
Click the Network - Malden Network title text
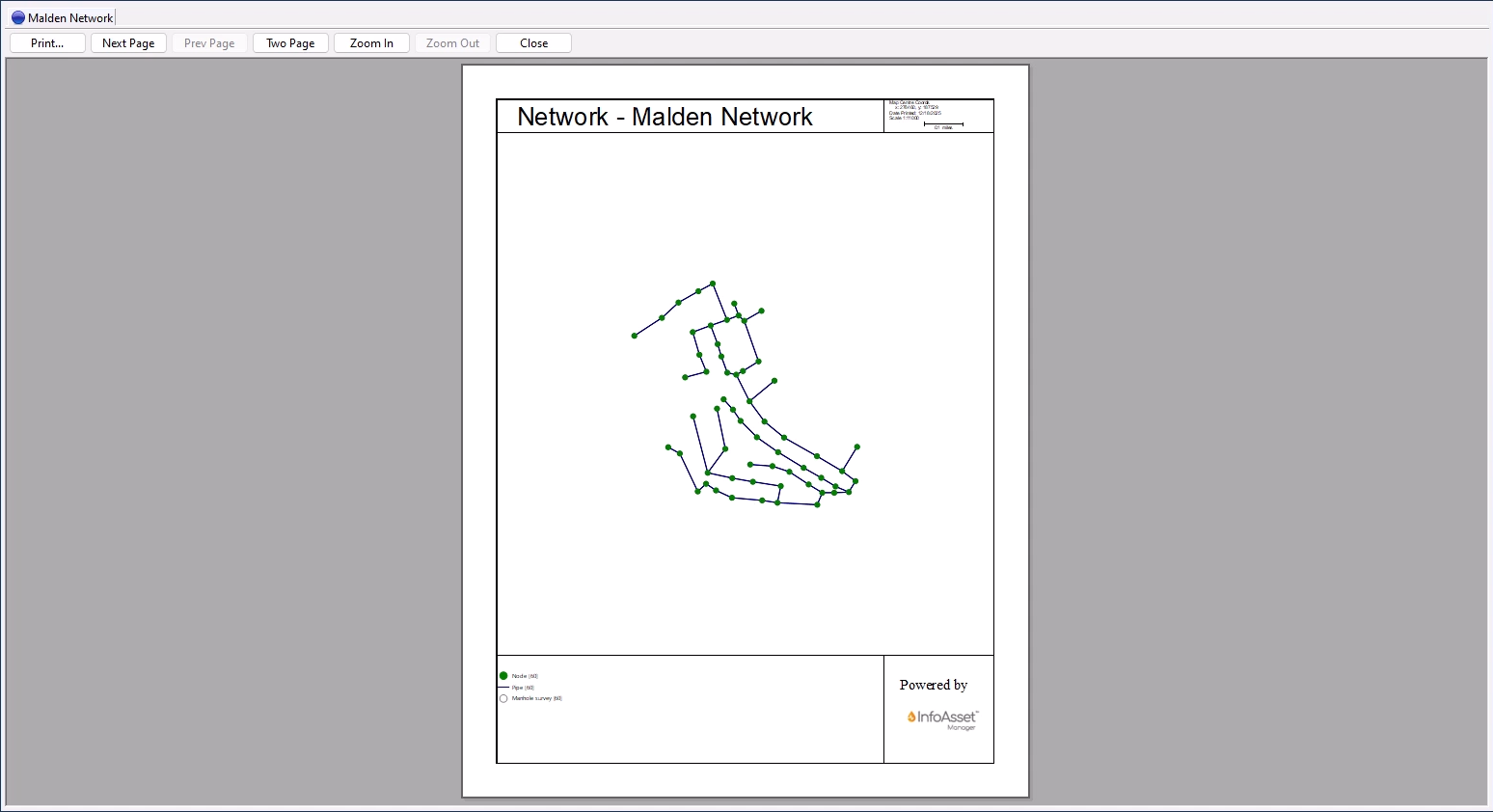[665, 117]
